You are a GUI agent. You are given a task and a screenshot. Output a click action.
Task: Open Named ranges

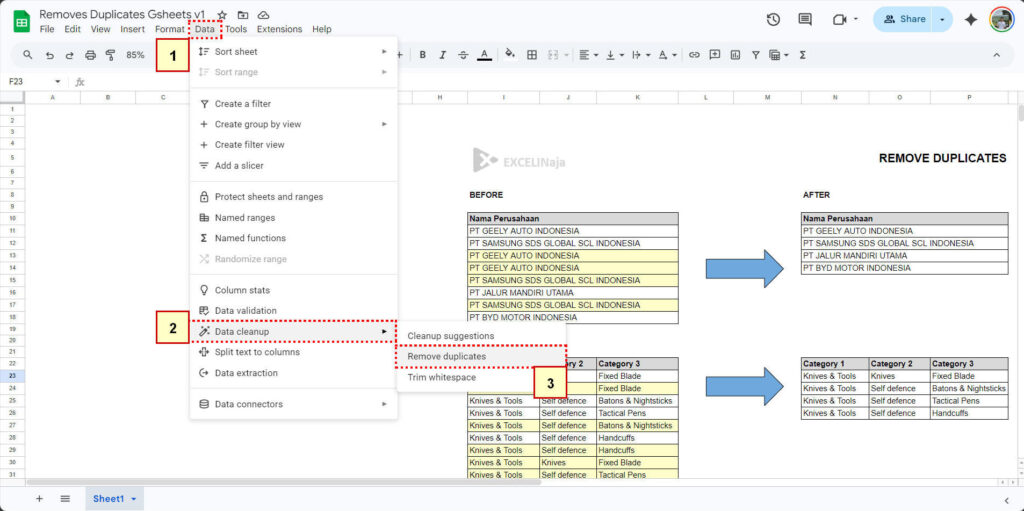tap(293, 218)
